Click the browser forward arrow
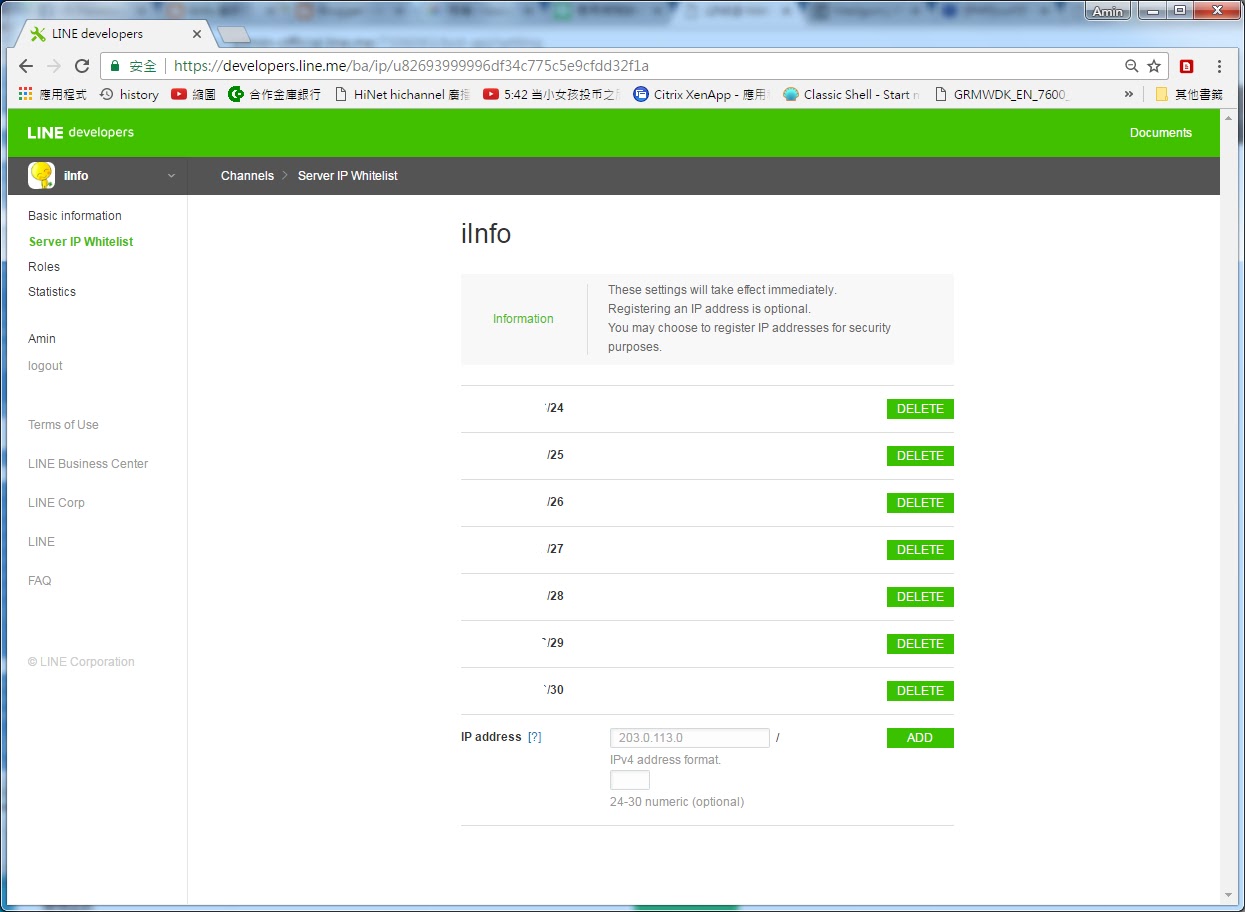This screenshot has height=912, width=1245. pos(54,66)
